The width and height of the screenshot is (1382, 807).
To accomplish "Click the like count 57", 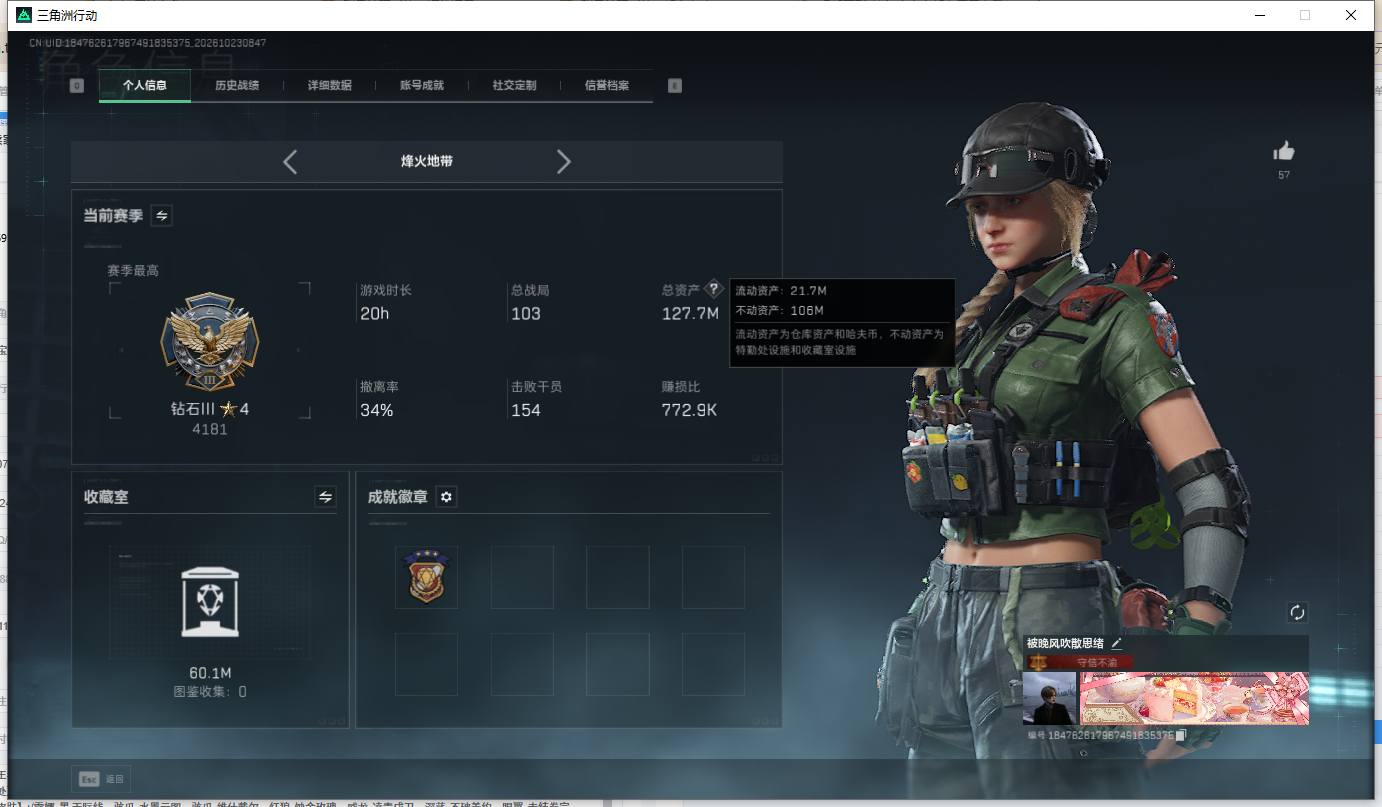I will [x=1284, y=175].
